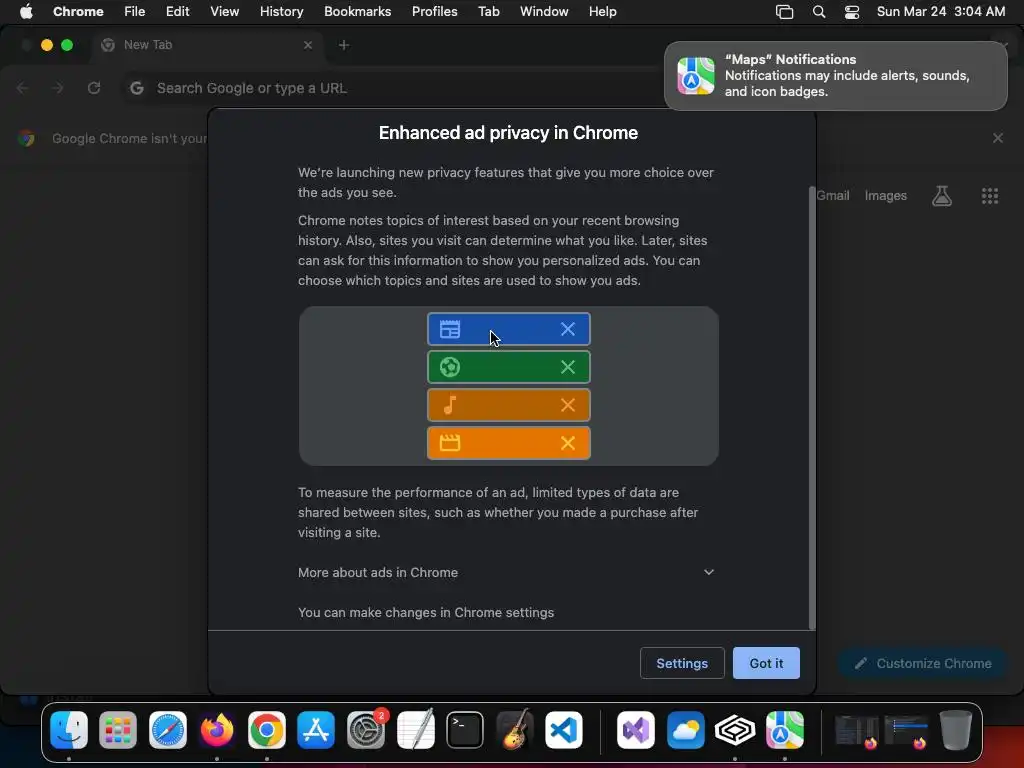Click the clapperboard icon in the bright orange chip
The image size is (1024, 768).
(450, 443)
